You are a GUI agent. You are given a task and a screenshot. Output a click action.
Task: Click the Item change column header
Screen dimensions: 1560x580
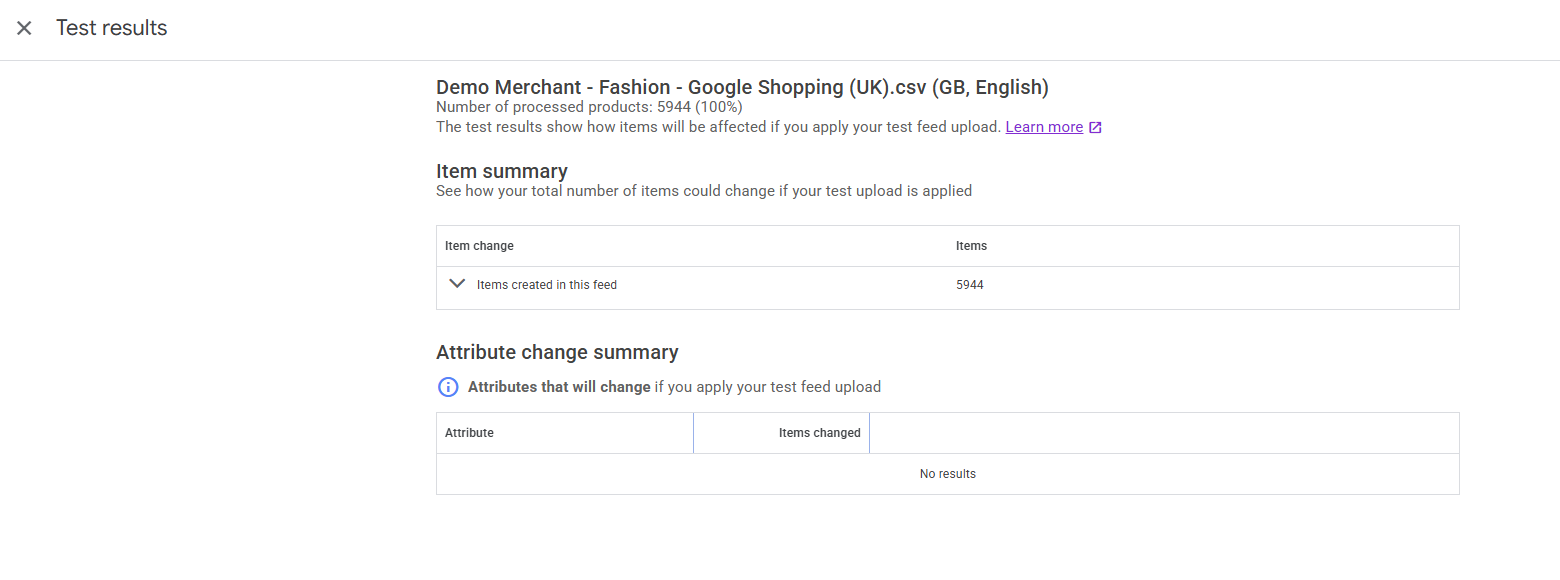click(x=479, y=246)
